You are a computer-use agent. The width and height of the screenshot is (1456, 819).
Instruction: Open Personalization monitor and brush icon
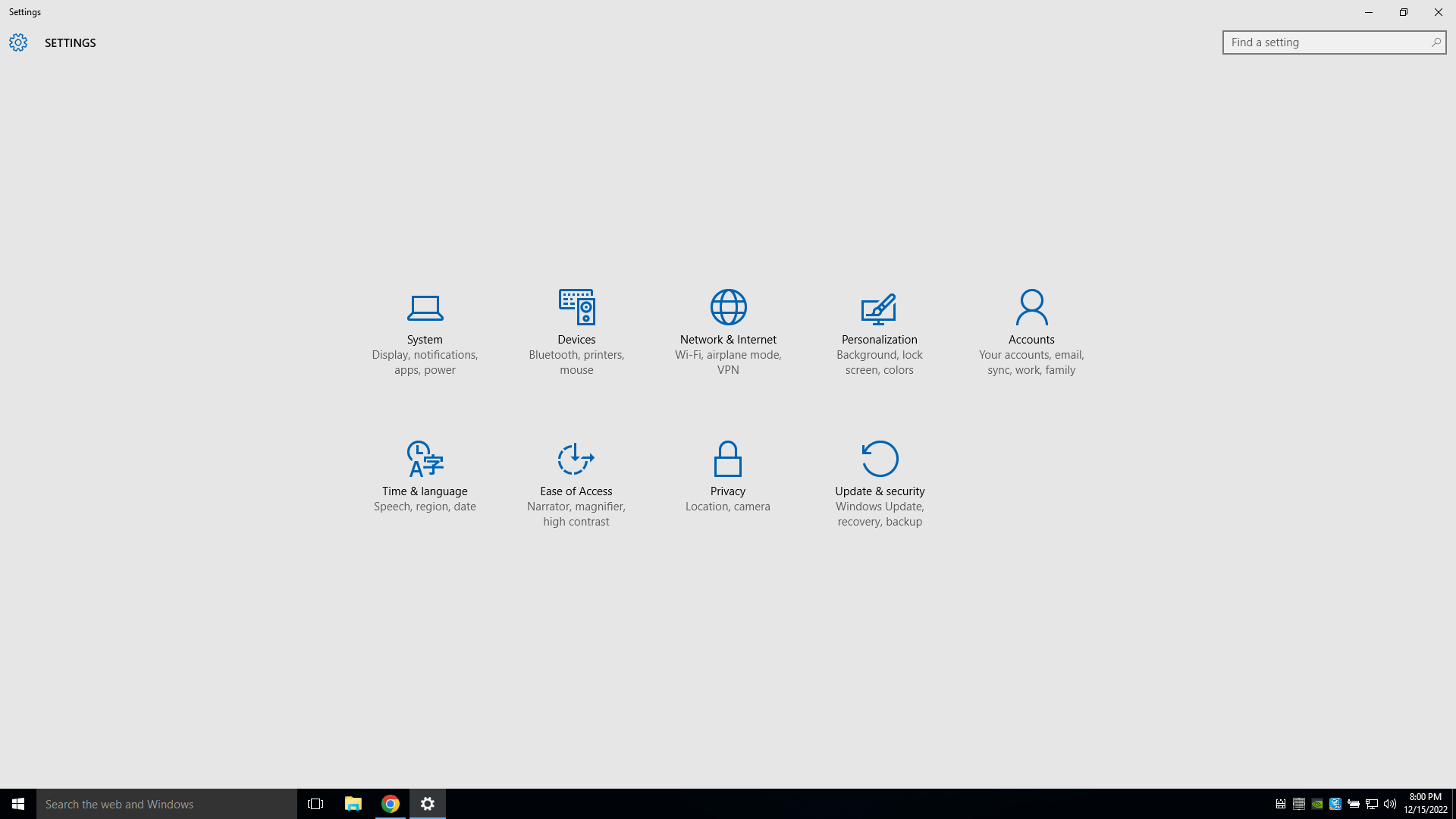(879, 307)
